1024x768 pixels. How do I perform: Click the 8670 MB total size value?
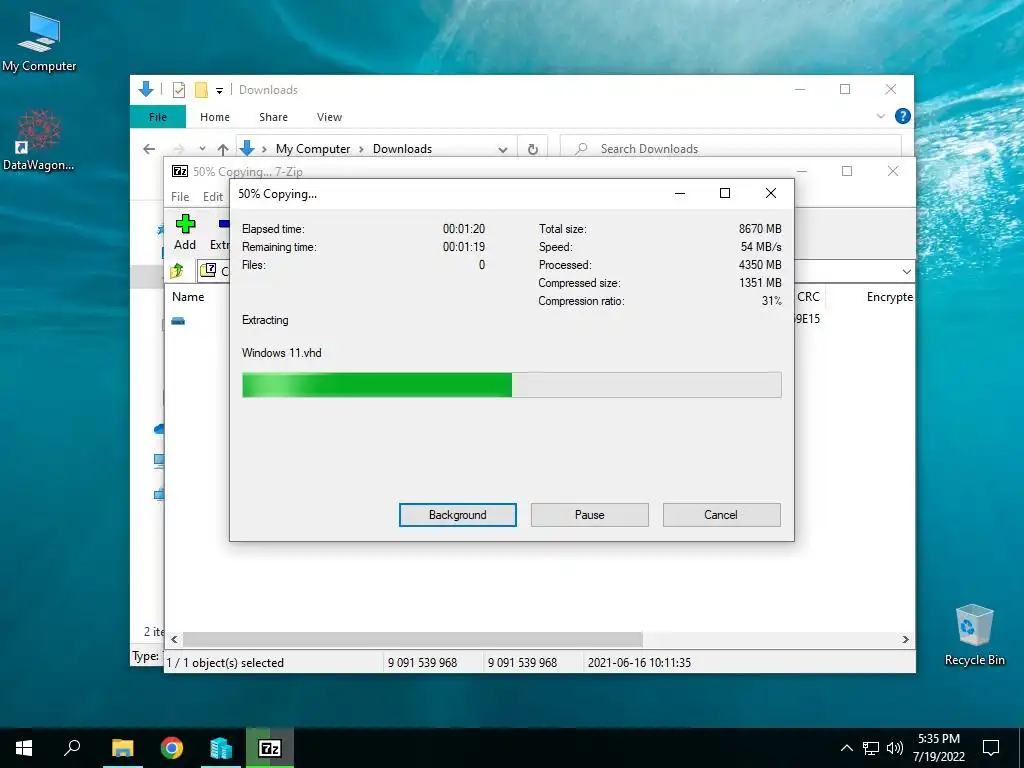pos(760,229)
